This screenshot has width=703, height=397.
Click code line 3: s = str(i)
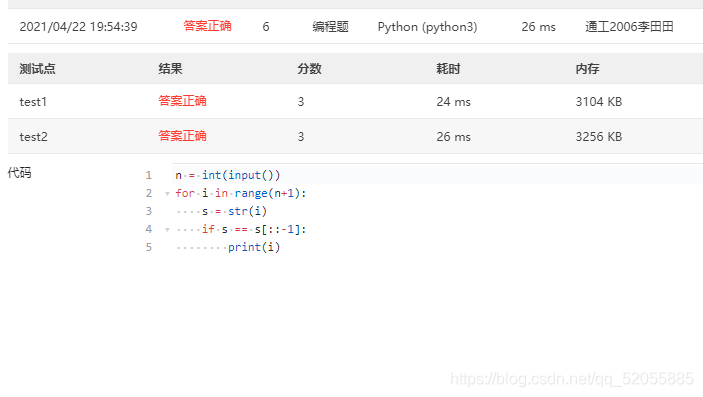[x=234, y=211]
